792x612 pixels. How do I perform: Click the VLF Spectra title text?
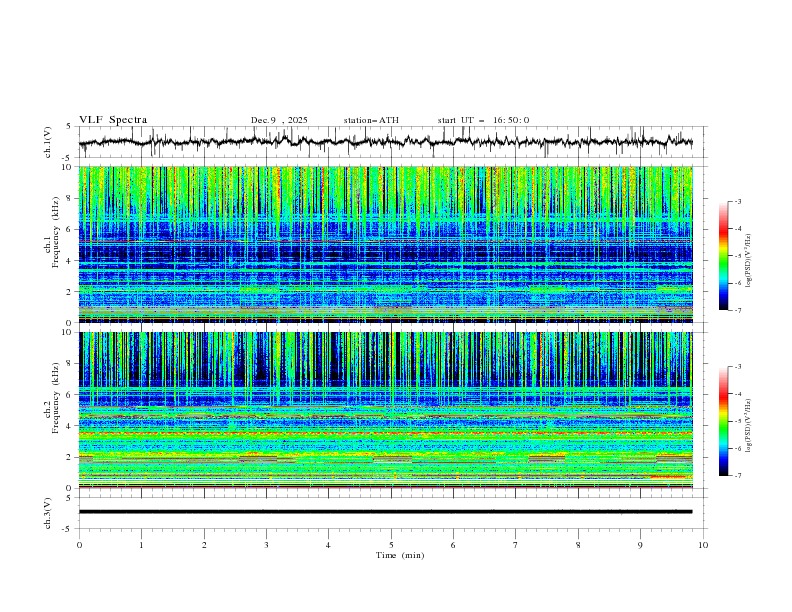(113, 120)
